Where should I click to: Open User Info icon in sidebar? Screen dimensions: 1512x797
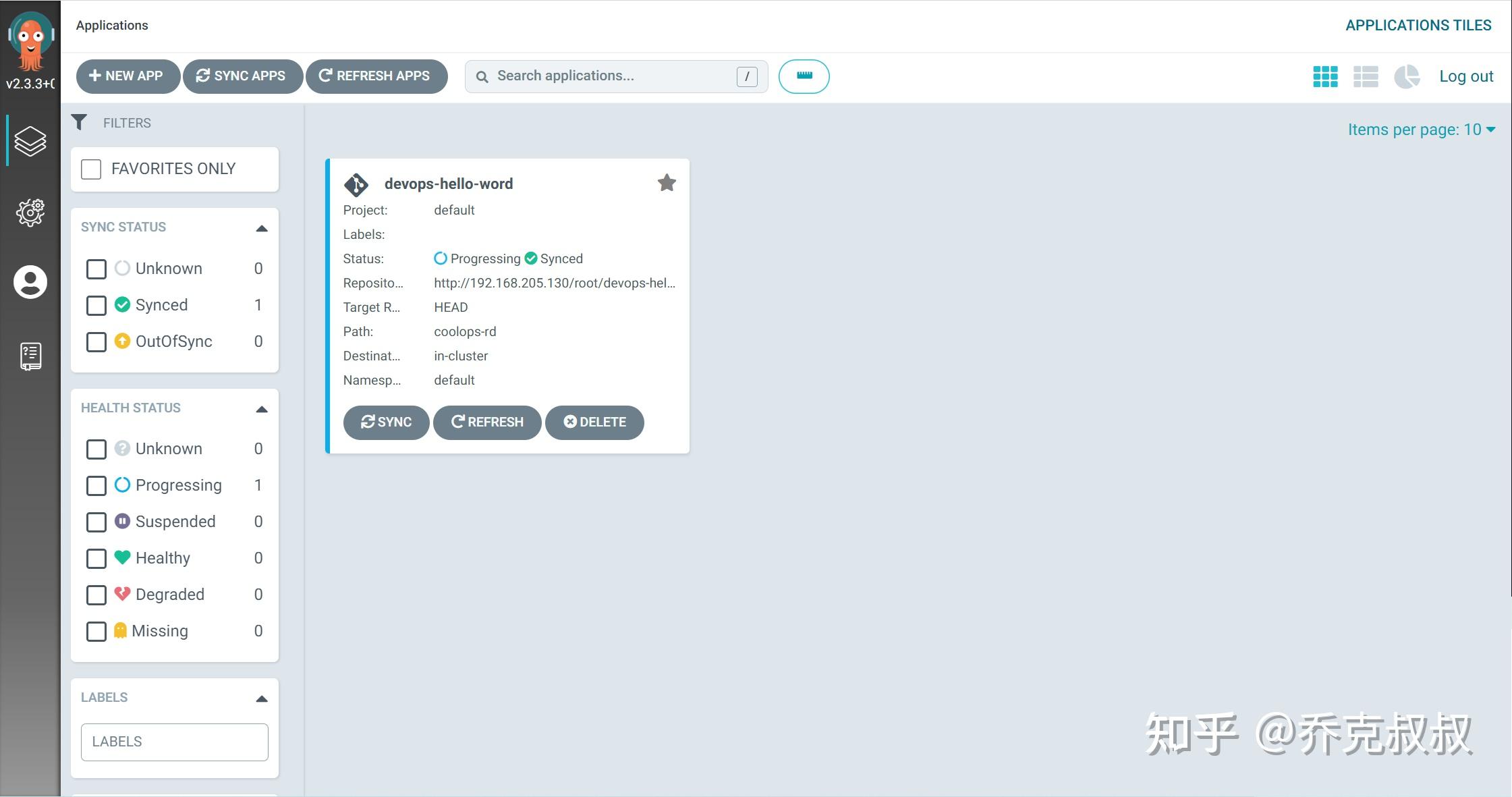30,281
